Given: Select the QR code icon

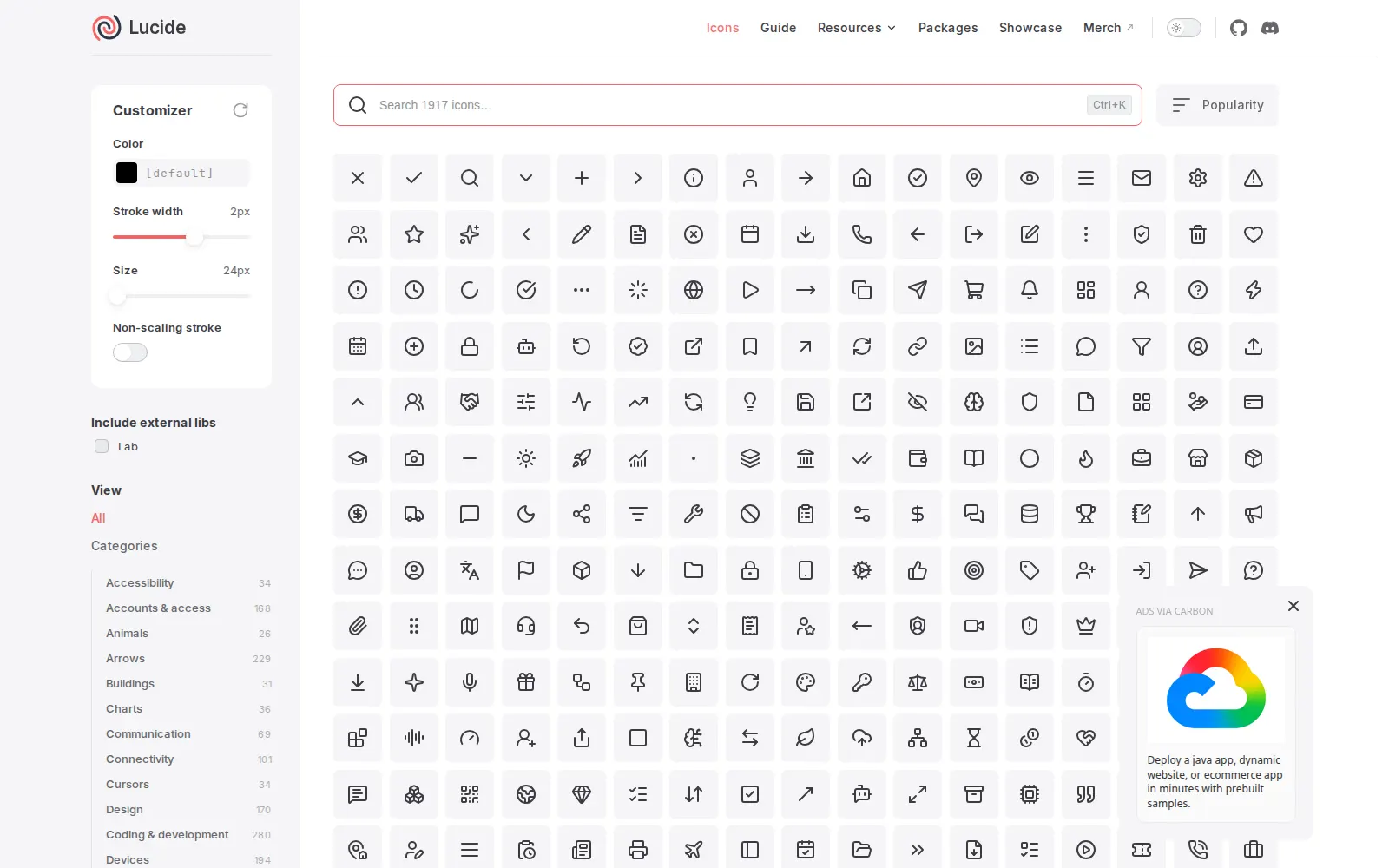Looking at the screenshot, I should (x=470, y=794).
